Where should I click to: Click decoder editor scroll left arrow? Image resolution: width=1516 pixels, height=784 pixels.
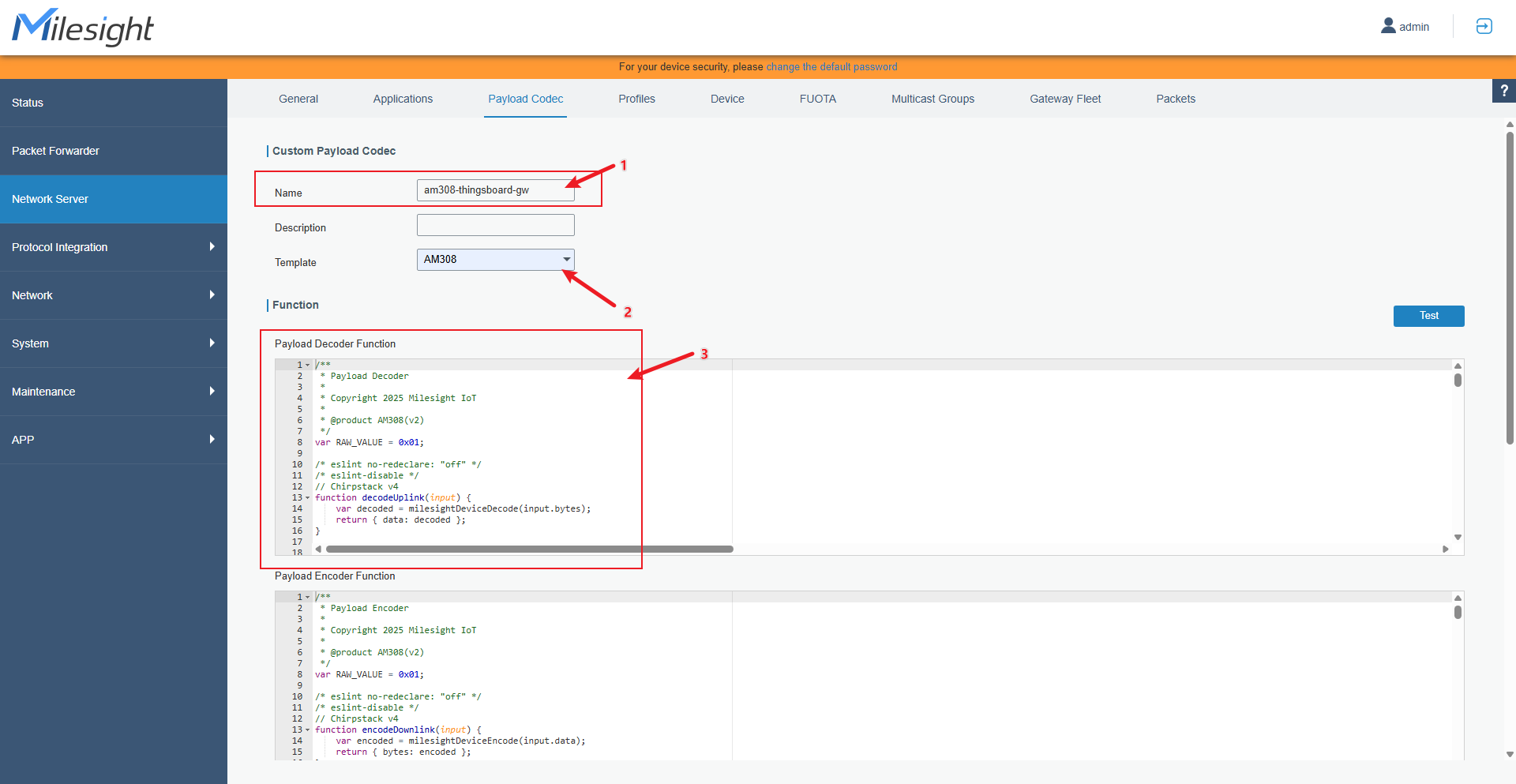tap(318, 549)
